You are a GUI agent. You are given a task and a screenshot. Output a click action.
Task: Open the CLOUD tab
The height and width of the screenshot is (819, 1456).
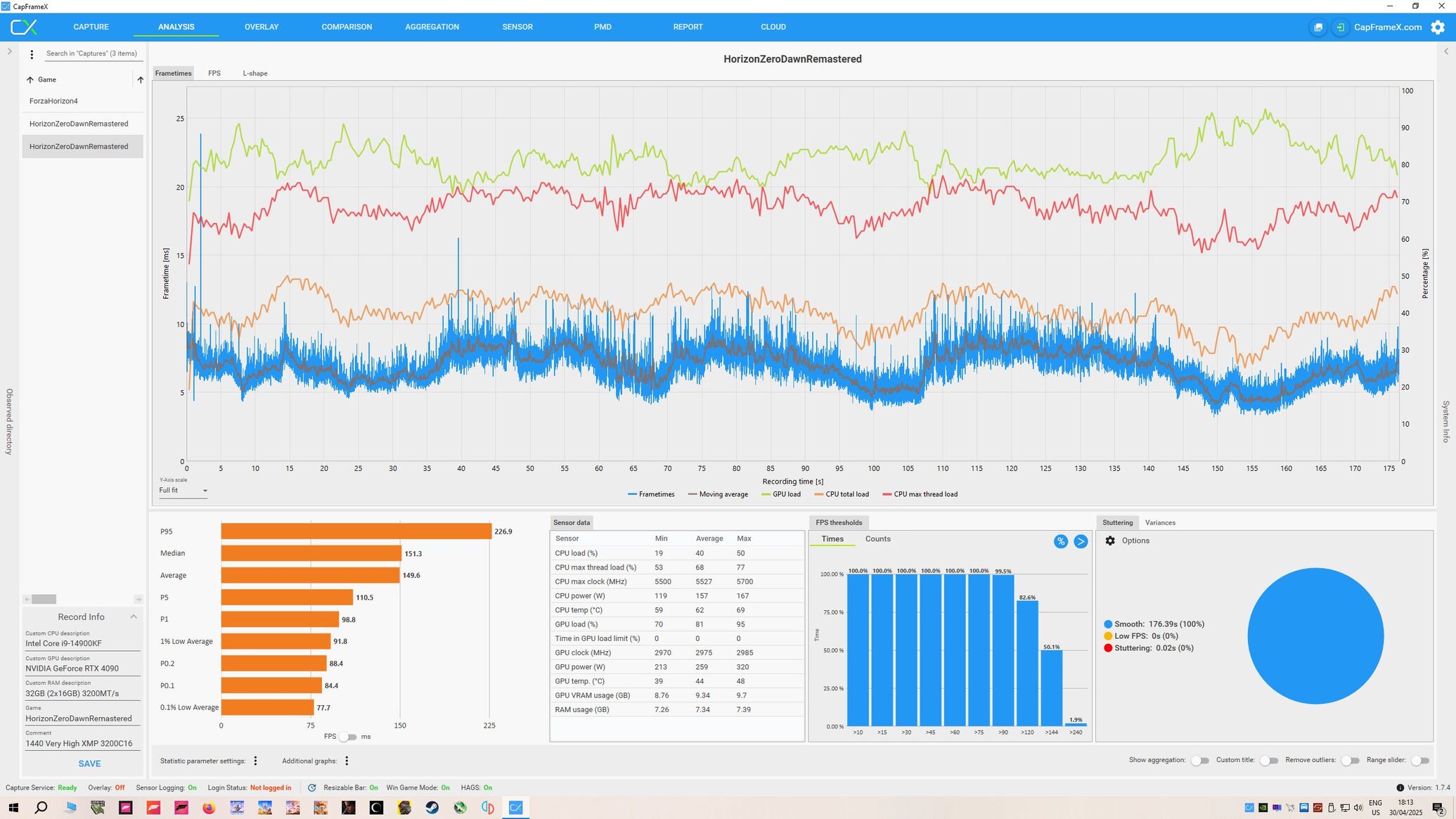[773, 27]
